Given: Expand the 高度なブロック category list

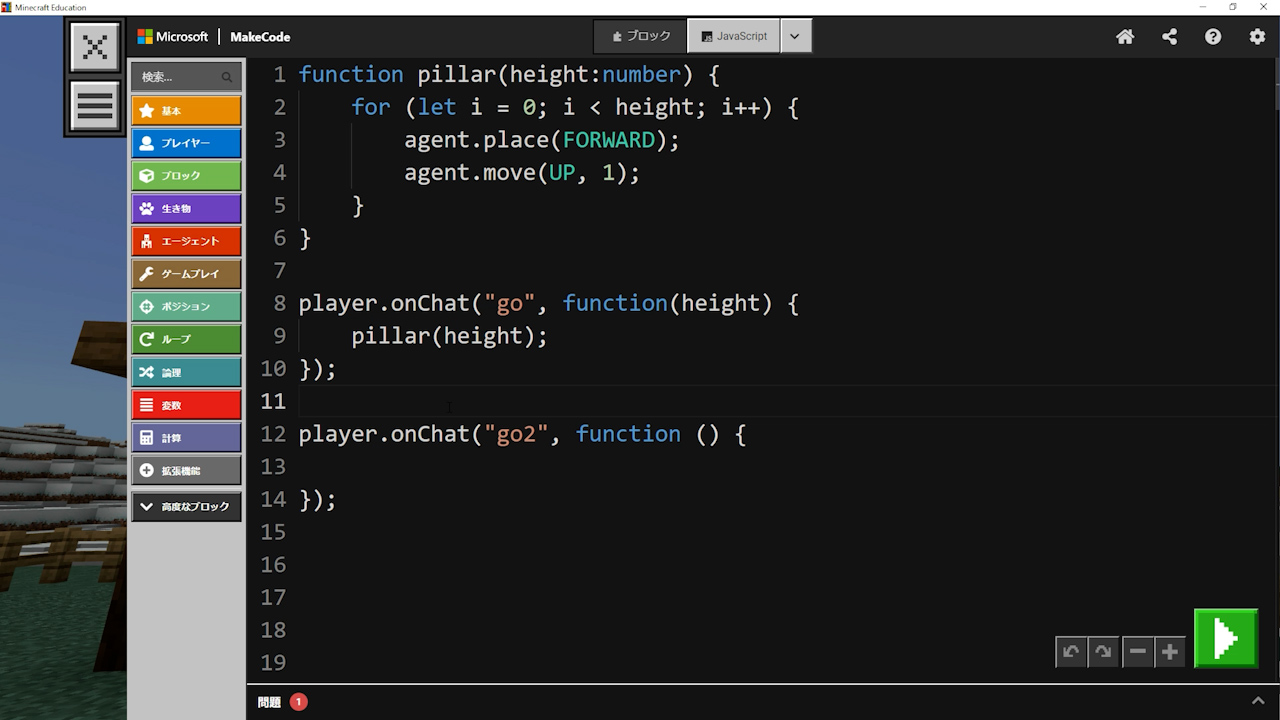Looking at the screenshot, I should pos(186,507).
